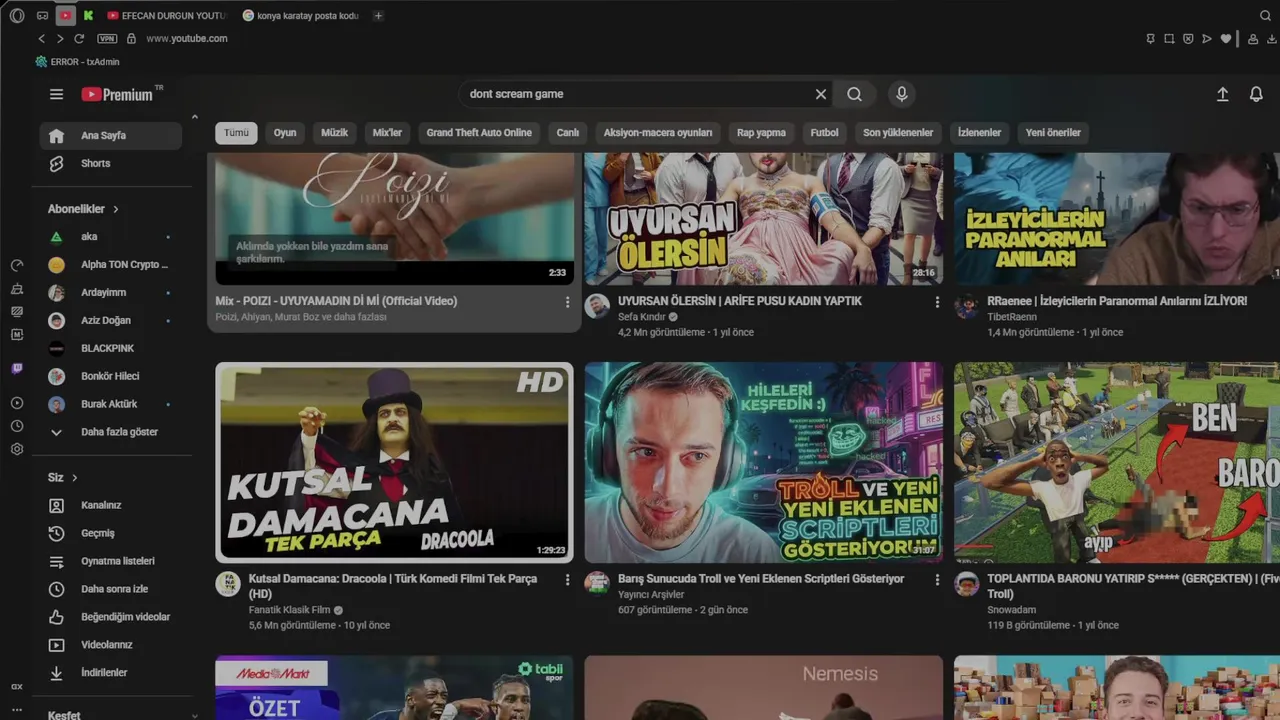
Task: Open the YouTube hamburger guide menu
Action: [x=56, y=94]
